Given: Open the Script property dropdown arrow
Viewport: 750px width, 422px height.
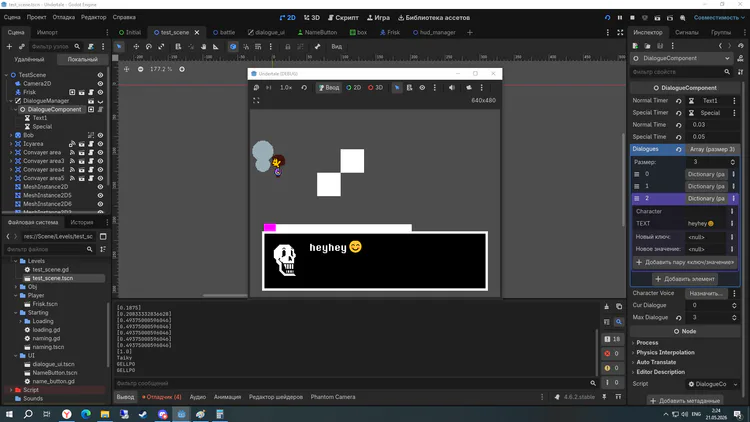Looking at the screenshot, I should point(735,384).
